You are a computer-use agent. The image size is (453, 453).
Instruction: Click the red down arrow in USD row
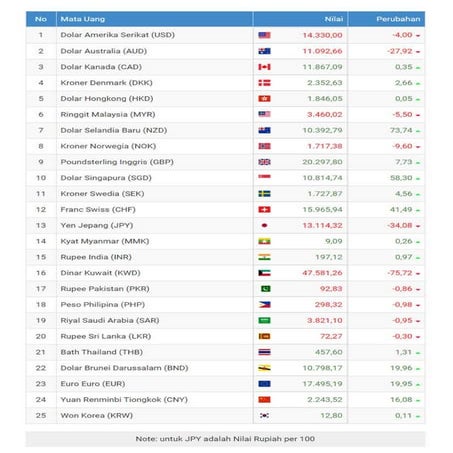[418, 36]
